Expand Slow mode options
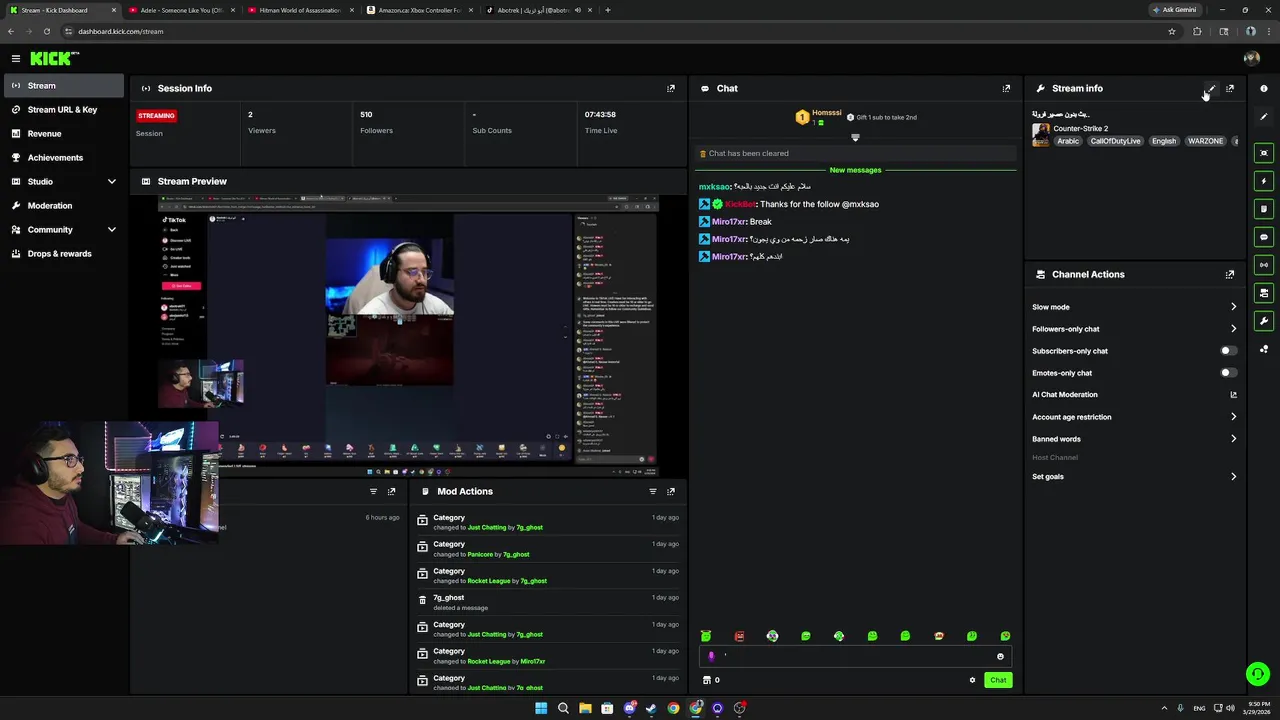1280x720 pixels. (x=1233, y=307)
